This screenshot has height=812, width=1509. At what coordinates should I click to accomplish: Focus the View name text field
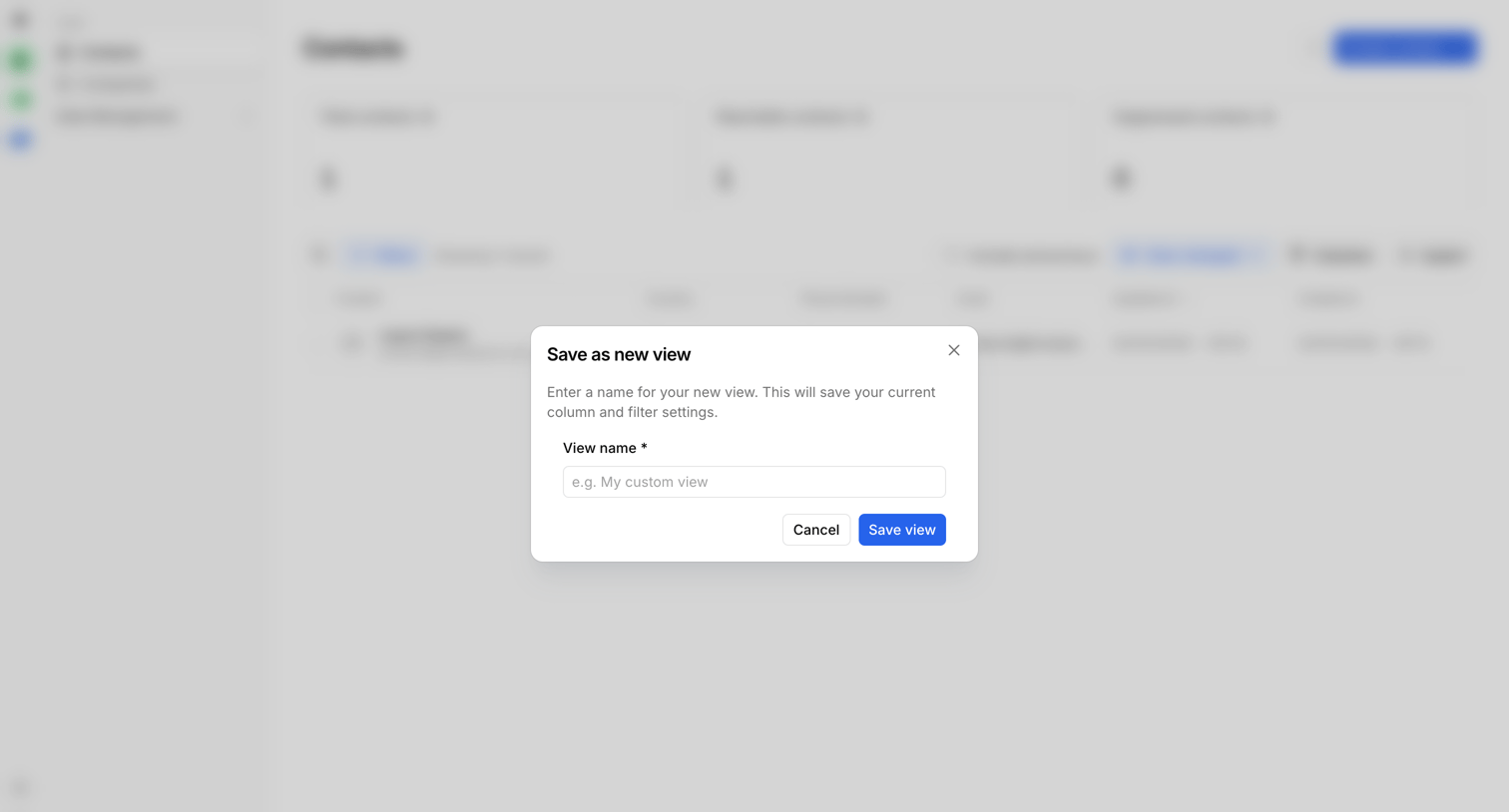point(754,482)
